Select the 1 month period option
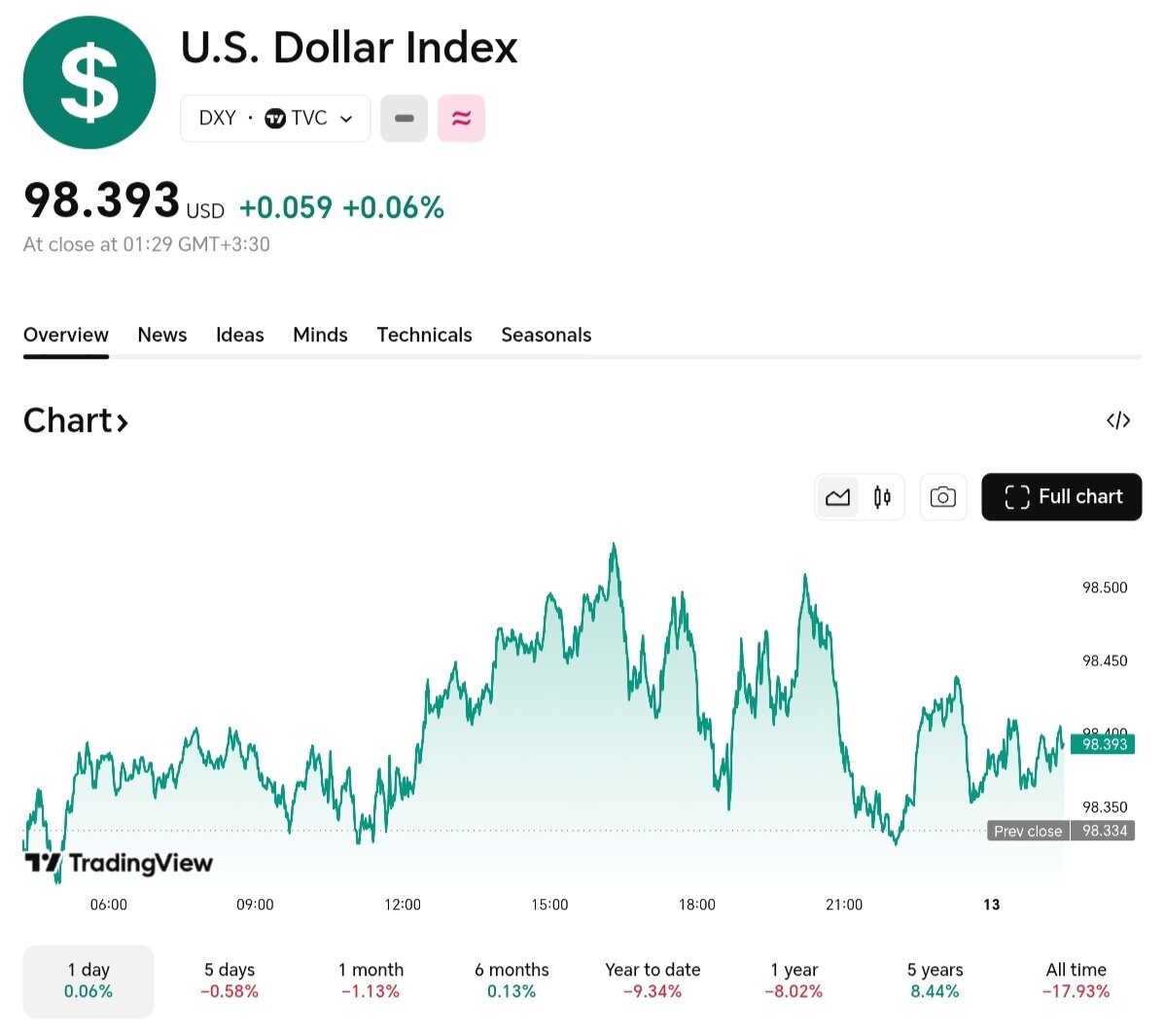The width and height of the screenshot is (1165, 1036). (370, 981)
